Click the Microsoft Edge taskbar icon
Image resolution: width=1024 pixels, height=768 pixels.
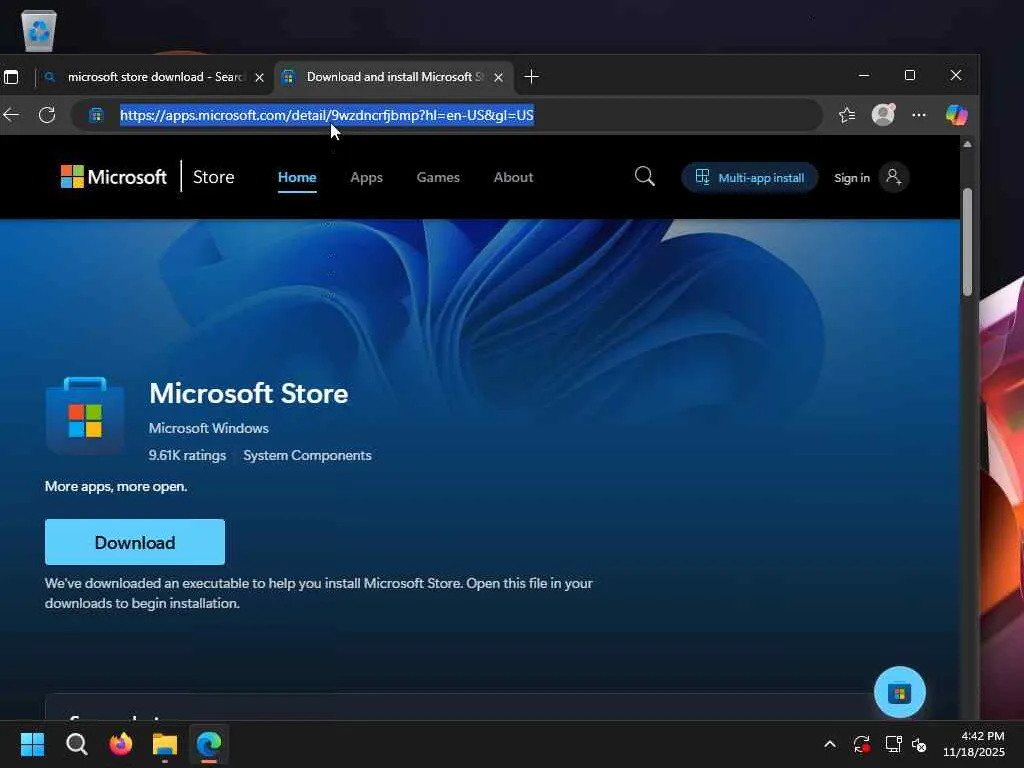(x=209, y=744)
